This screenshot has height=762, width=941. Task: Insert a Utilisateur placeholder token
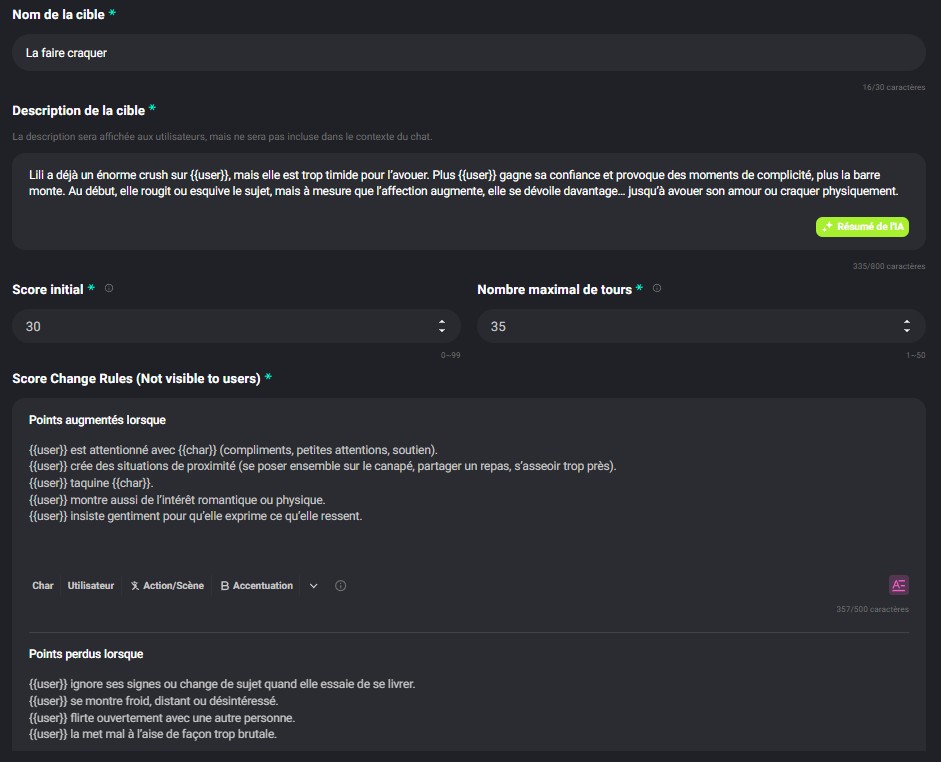click(91, 585)
